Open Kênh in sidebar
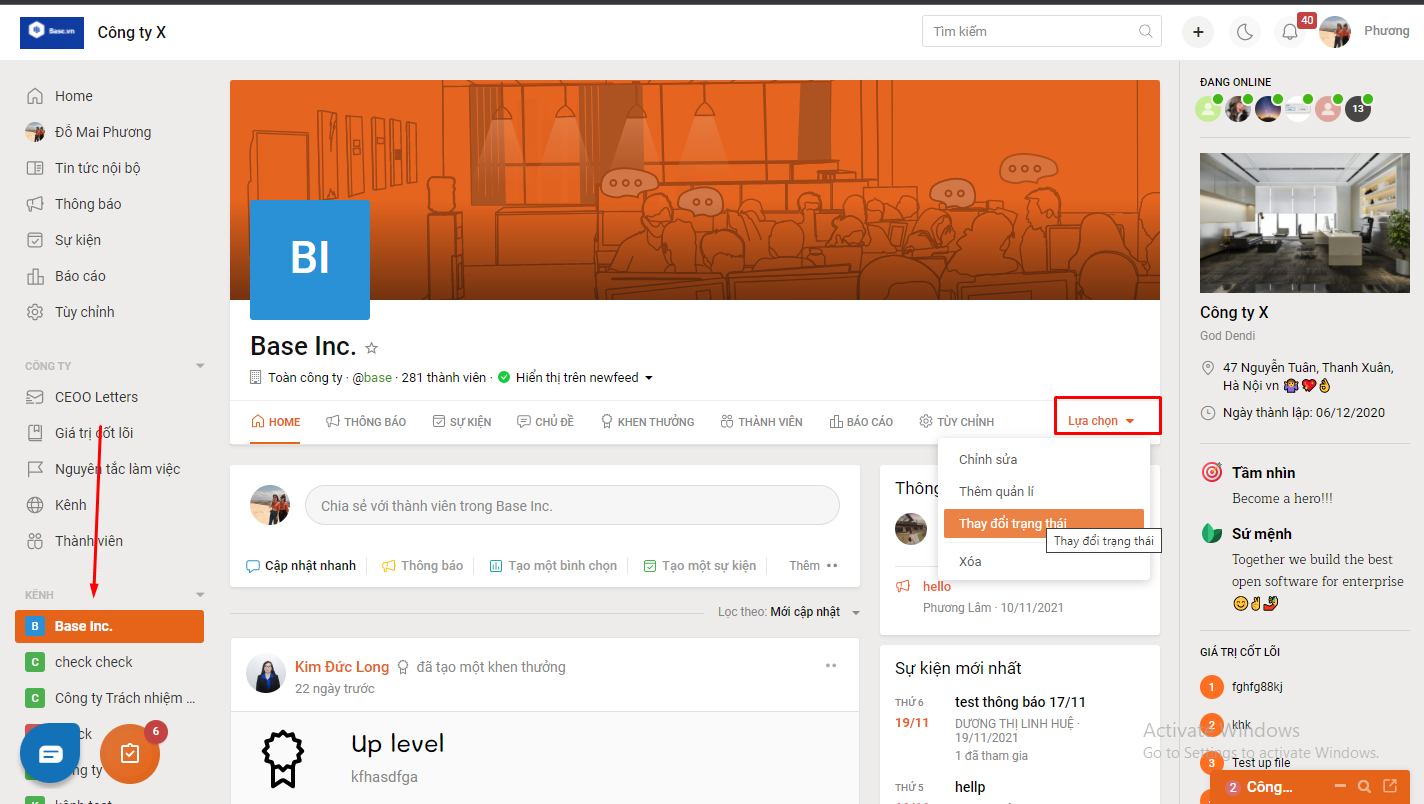The width and height of the screenshot is (1424, 804). (70, 505)
